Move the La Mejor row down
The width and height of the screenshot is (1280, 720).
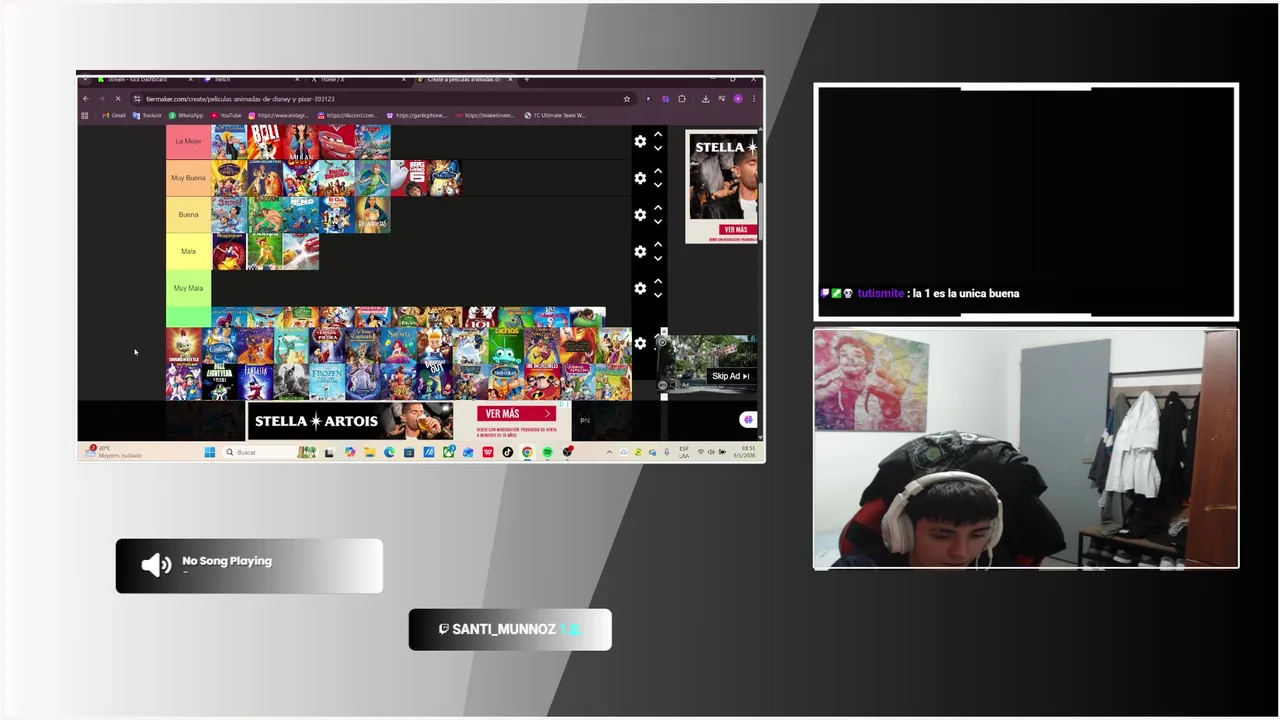(x=658, y=148)
